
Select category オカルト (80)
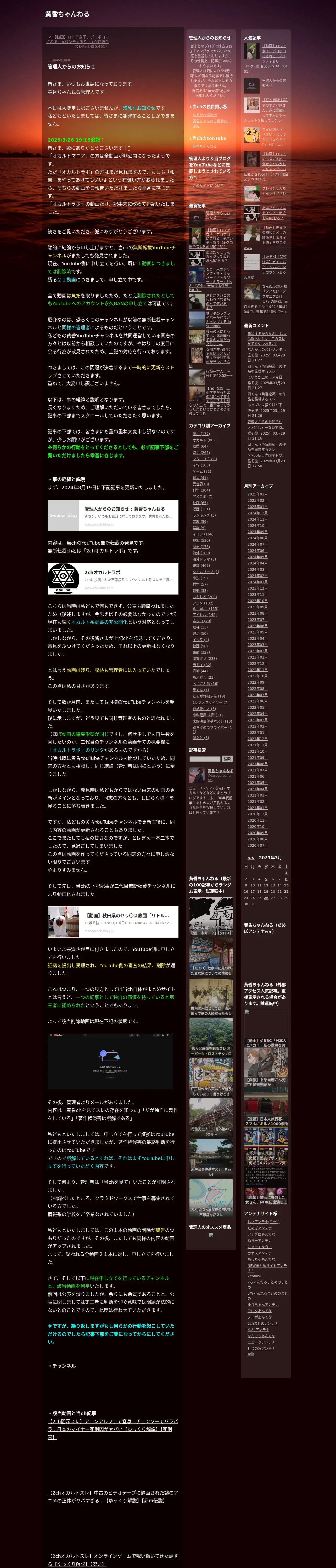[203, 440]
